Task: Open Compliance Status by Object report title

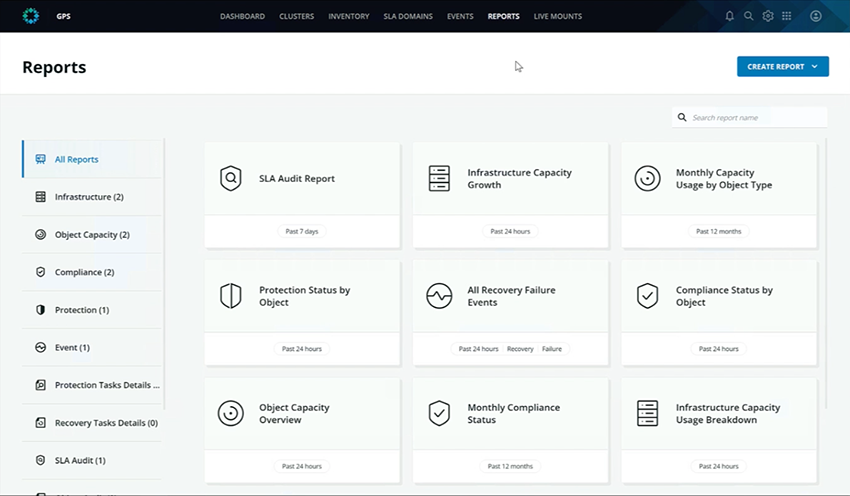Action: 724,296
